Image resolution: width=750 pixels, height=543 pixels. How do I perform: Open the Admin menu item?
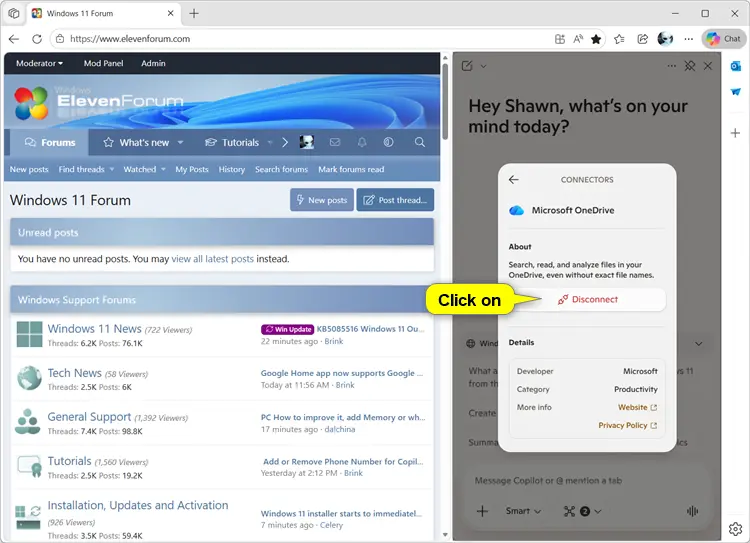[x=153, y=63]
